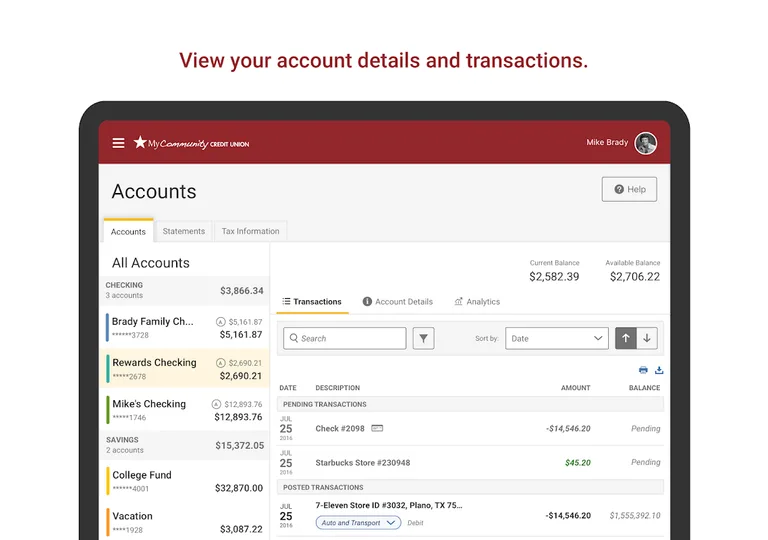Screen dimensions: 768x540
Task: Download transactions using the export icon
Action: (659, 370)
